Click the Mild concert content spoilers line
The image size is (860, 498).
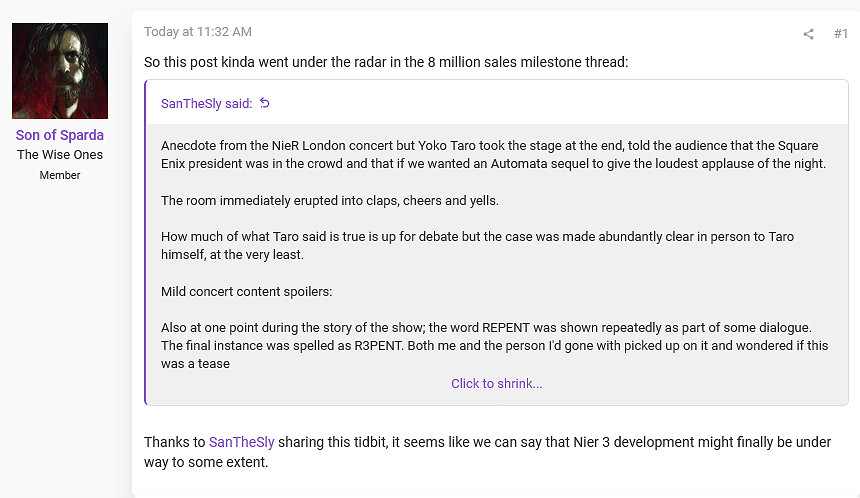pos(246,292)
